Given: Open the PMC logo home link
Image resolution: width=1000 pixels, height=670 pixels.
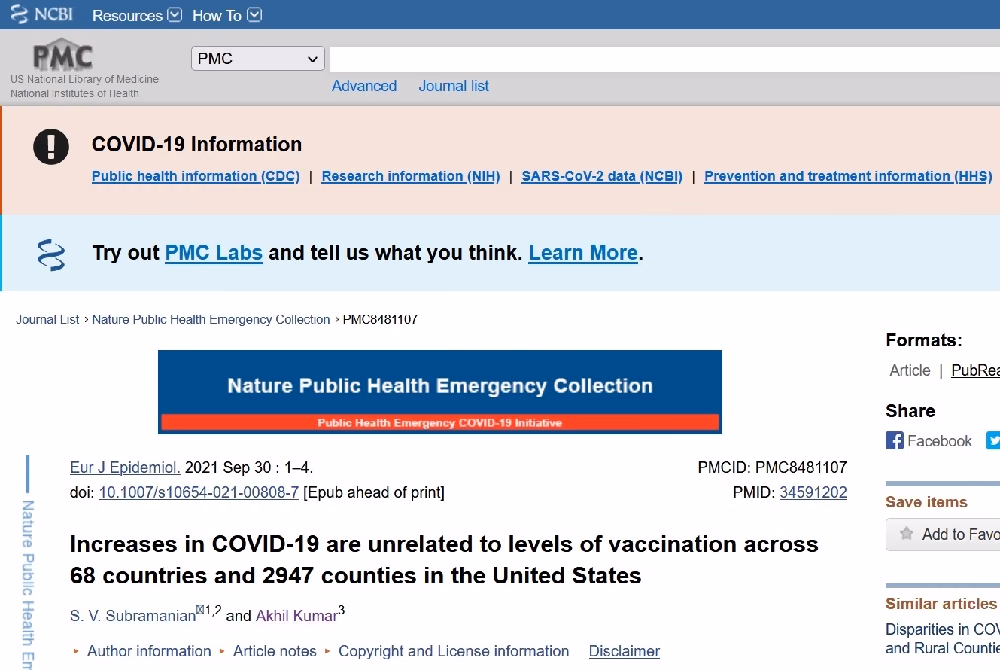Looking at the screenshot, I should click(62, 56).
